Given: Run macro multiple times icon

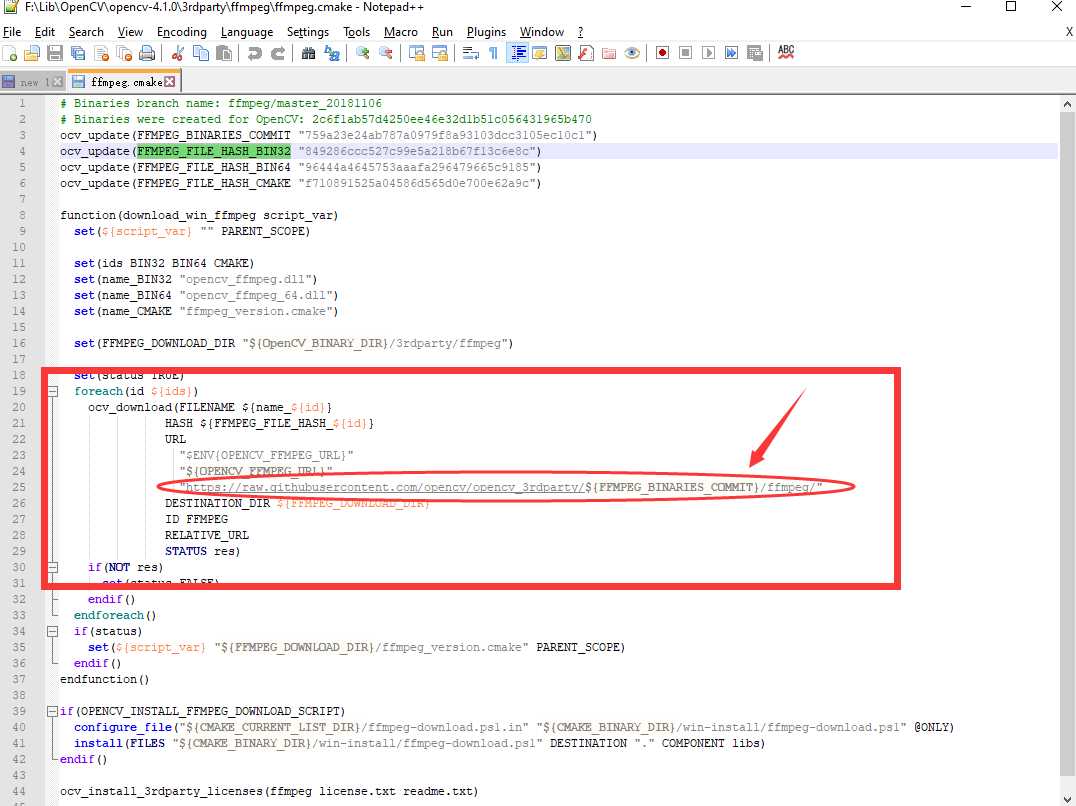Looking at the screenshot, I should 732,54.
